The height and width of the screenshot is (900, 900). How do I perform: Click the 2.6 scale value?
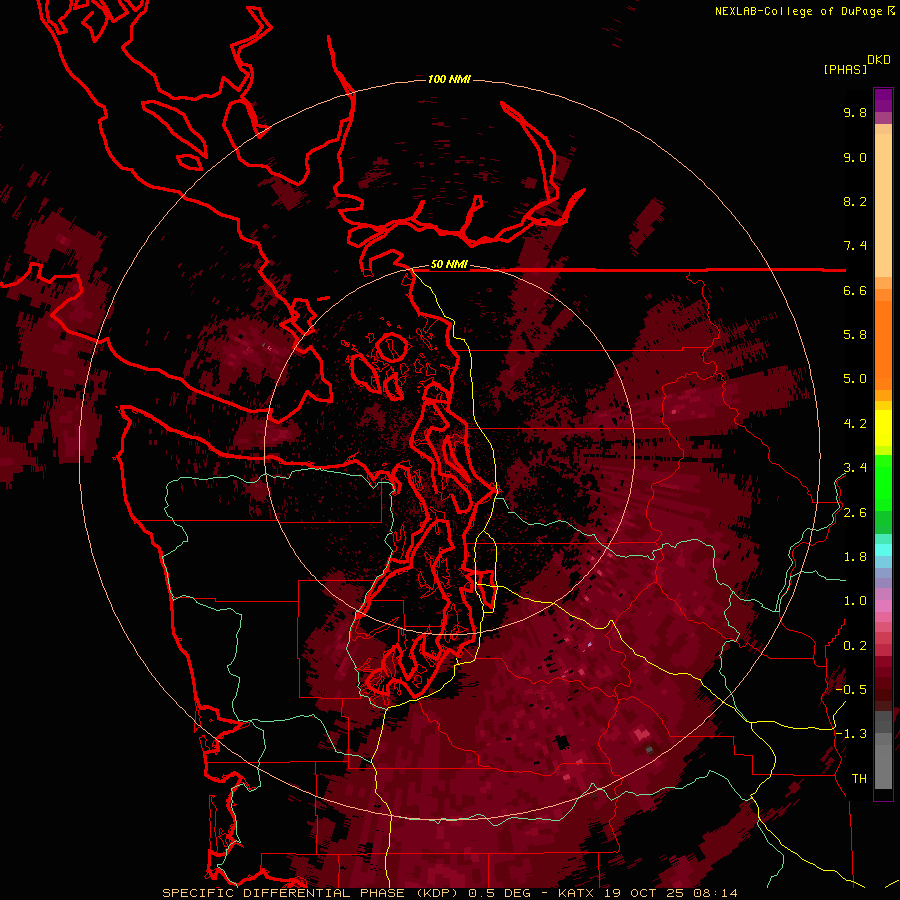tap(855, 513)
